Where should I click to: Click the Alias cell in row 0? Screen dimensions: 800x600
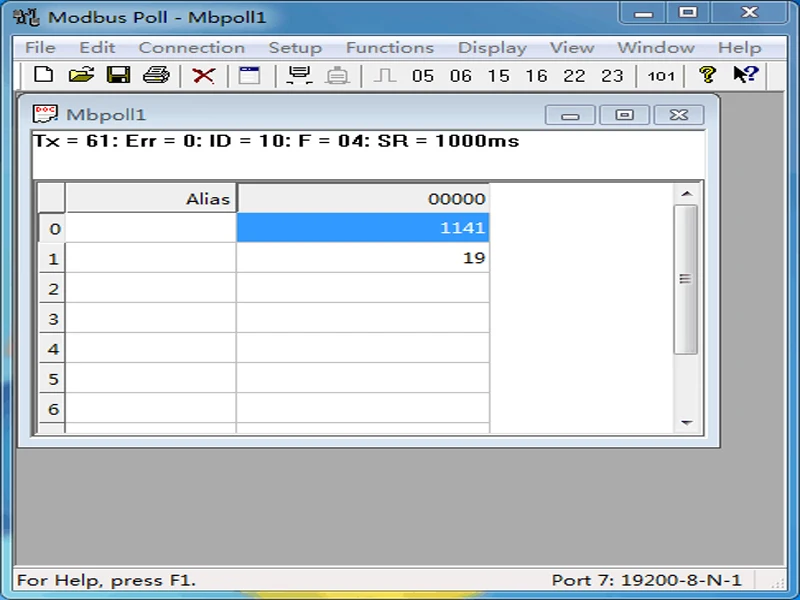pyautogui.click(x=151, y=228)
